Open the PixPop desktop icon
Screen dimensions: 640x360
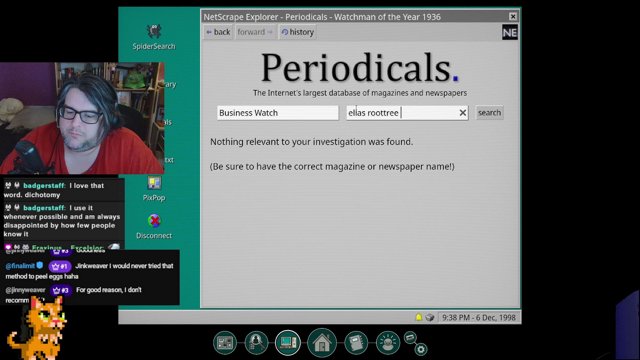154,189
